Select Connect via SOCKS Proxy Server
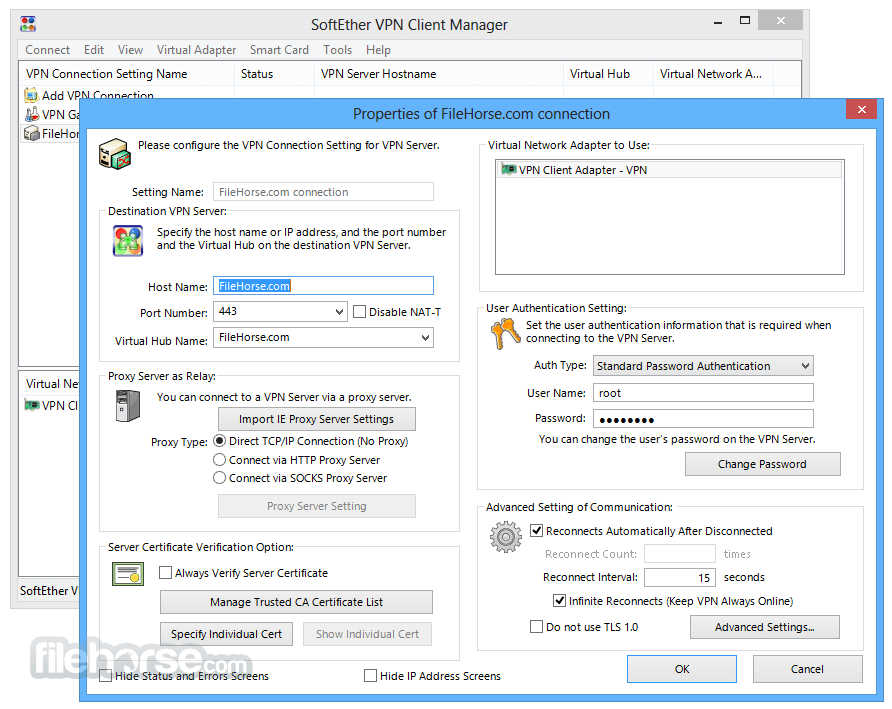Screen dimensions: 892x709 220,478
